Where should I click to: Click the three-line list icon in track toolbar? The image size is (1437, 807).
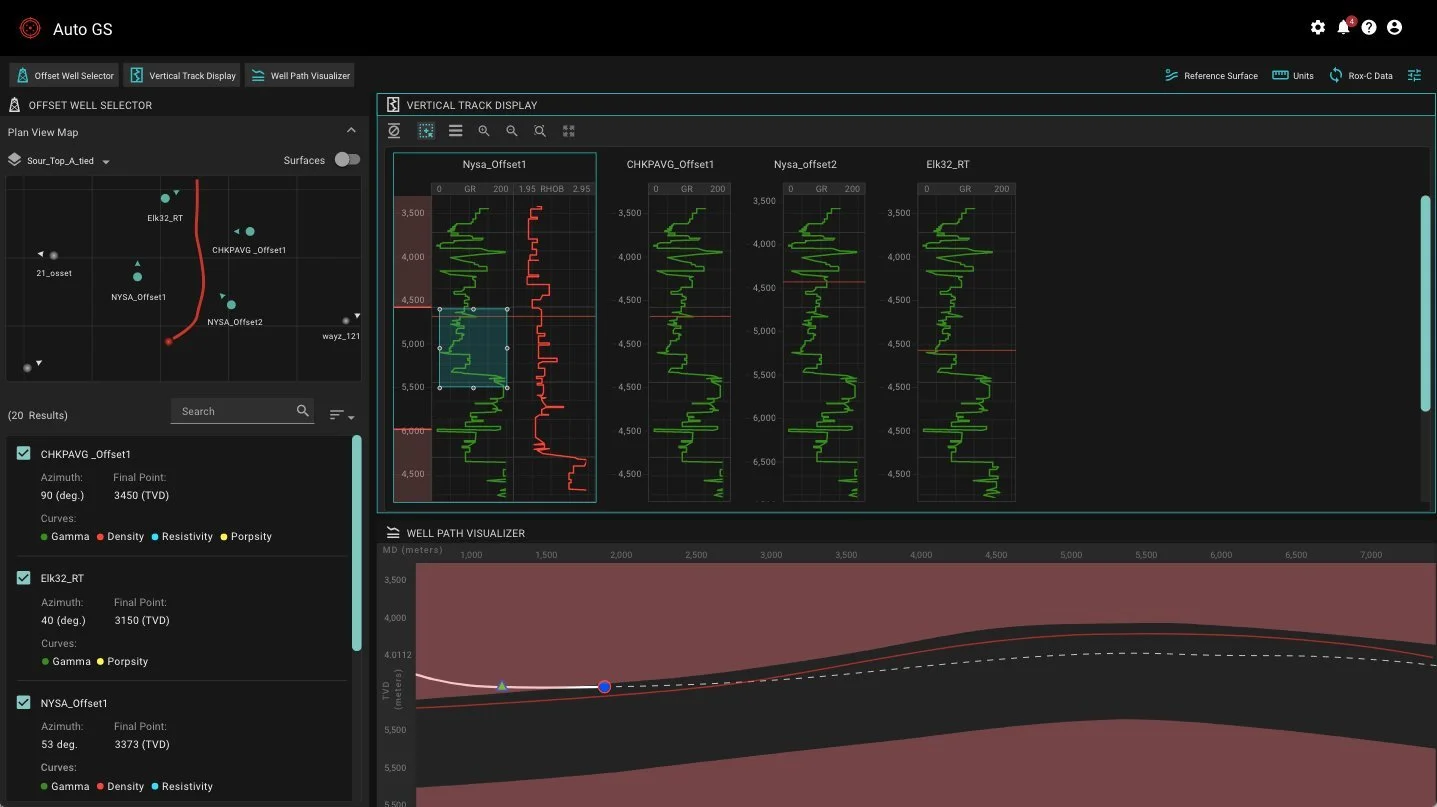coord(456,131)
